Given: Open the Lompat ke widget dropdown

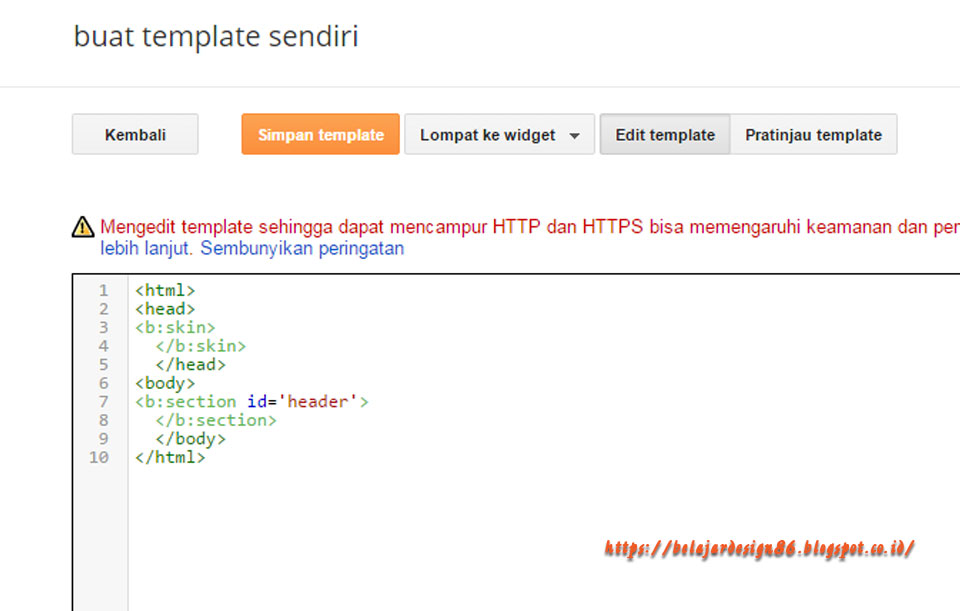Looking at the screenshot, I should [499, 134].
